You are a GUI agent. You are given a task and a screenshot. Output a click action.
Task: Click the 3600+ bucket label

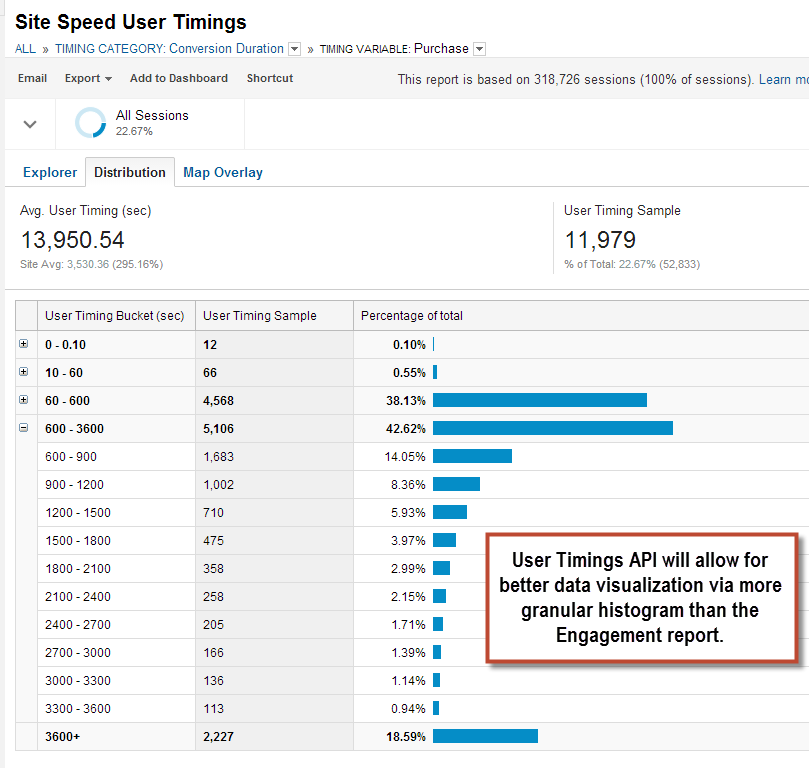62,737
